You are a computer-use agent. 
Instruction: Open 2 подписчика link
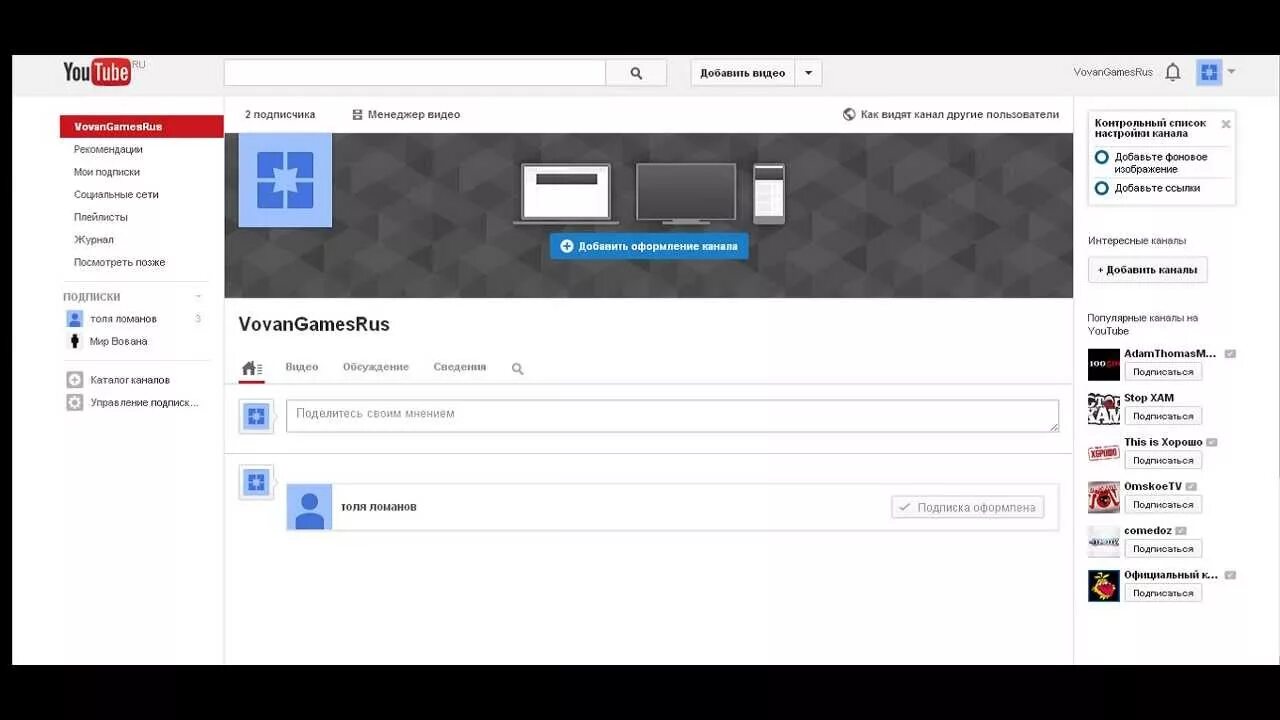pos(280,114)
